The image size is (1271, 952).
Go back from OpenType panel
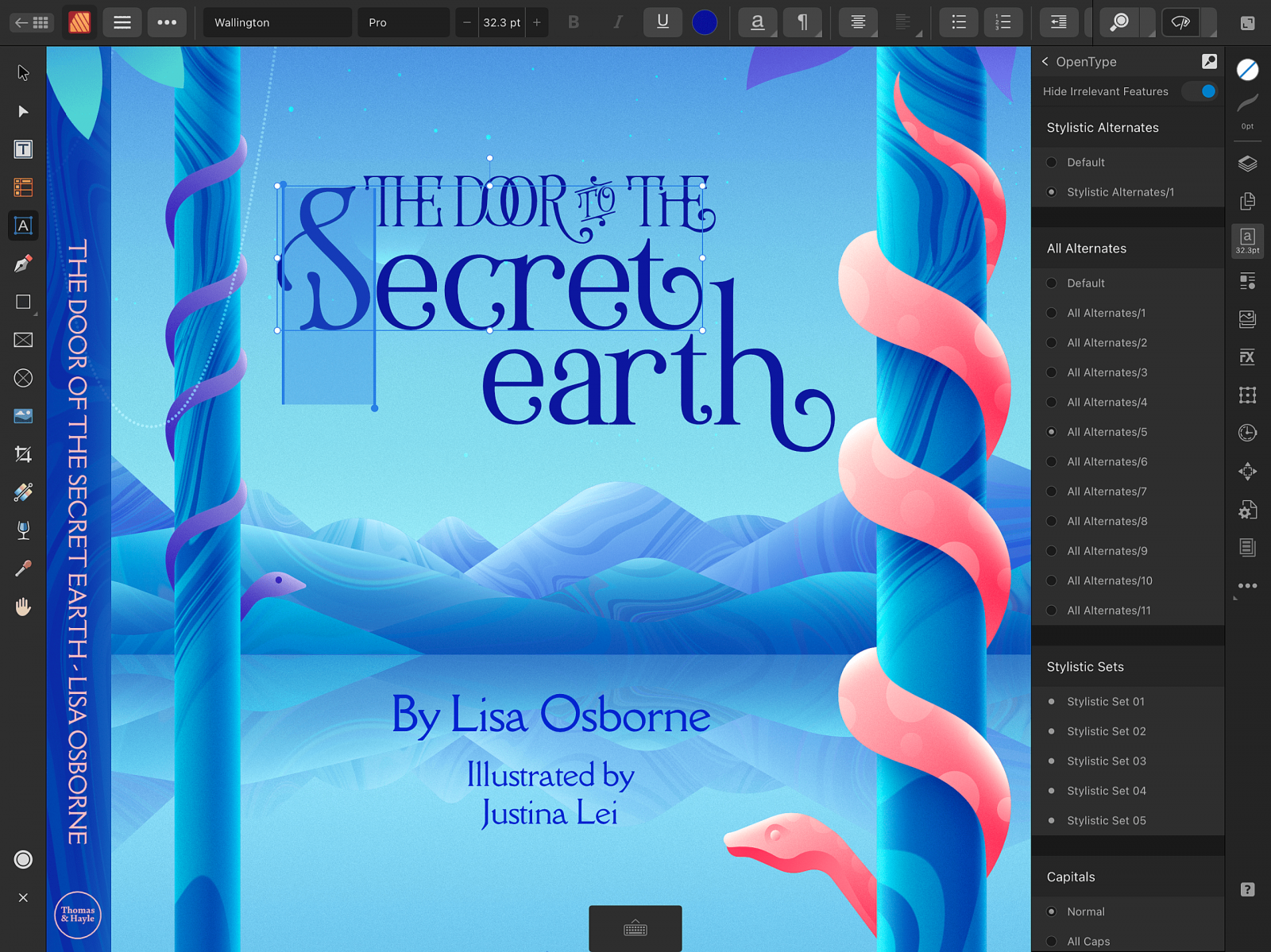click(x=1045, y=62)
